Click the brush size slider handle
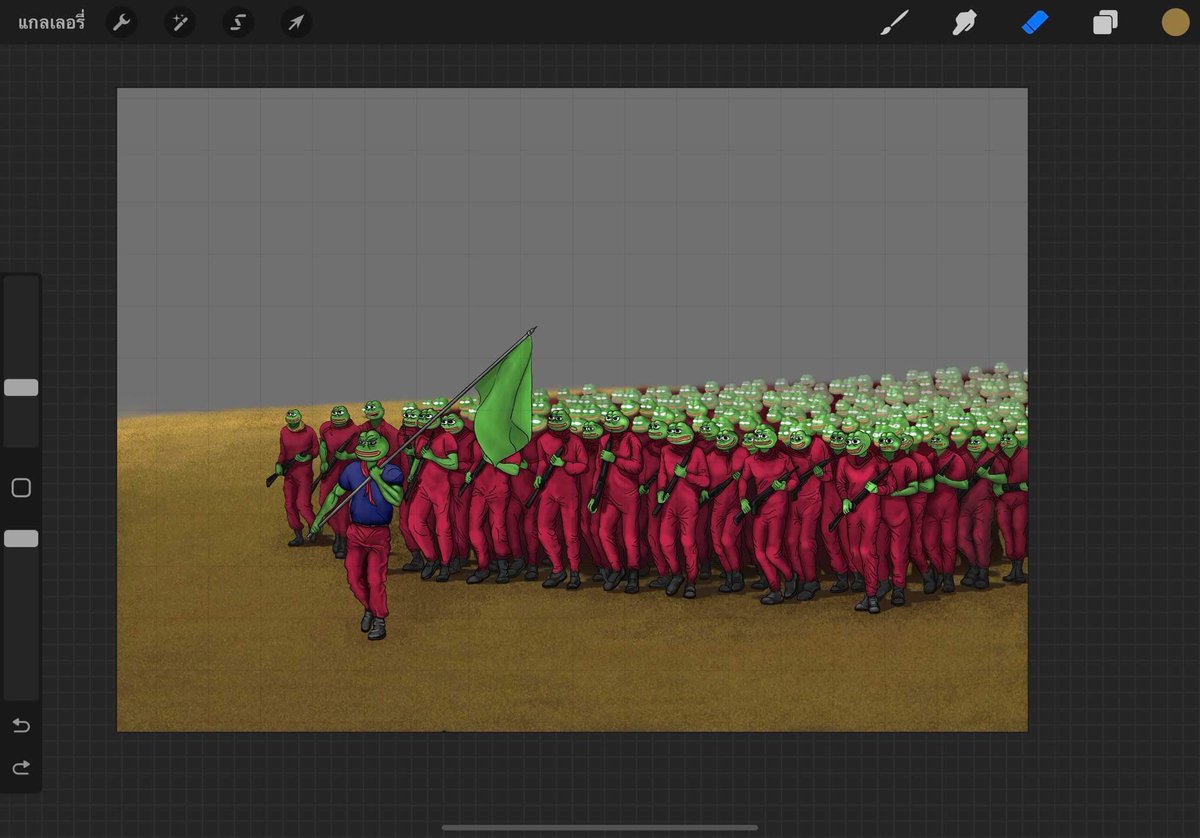1200x838 pixels. pyautogui.click(x=21, y=388)
